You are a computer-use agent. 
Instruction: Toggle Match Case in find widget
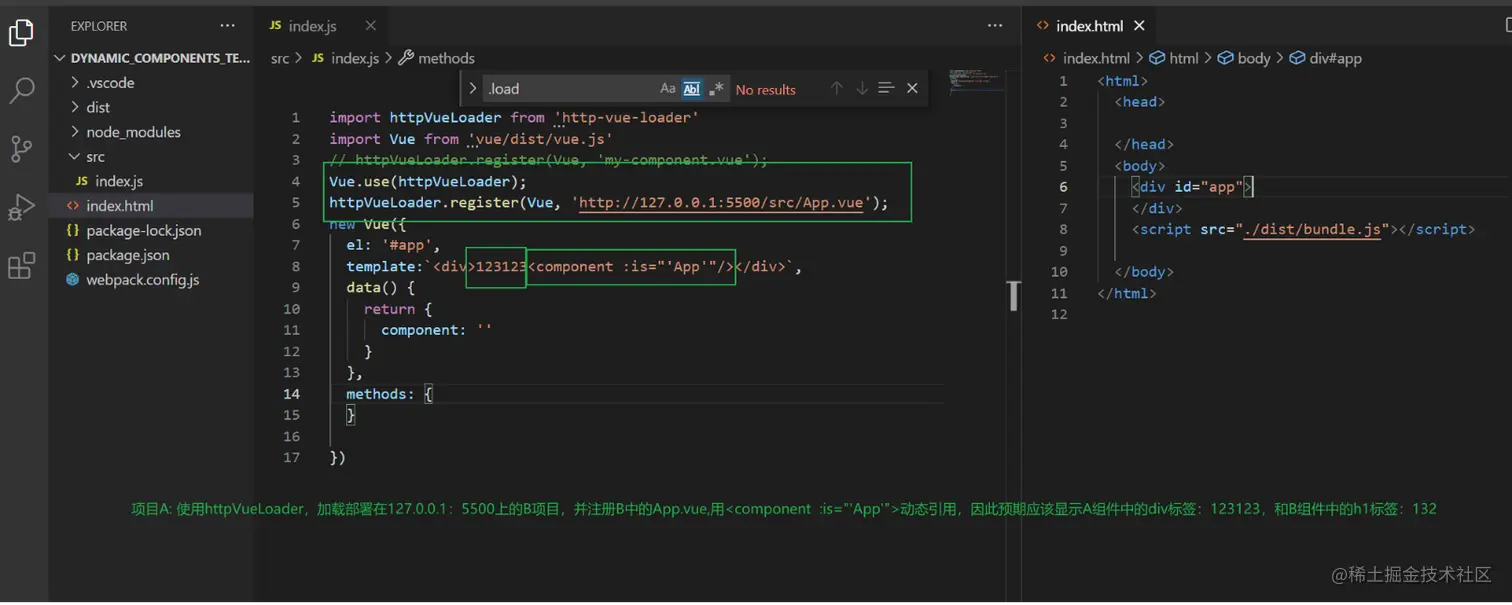(668, 89)
